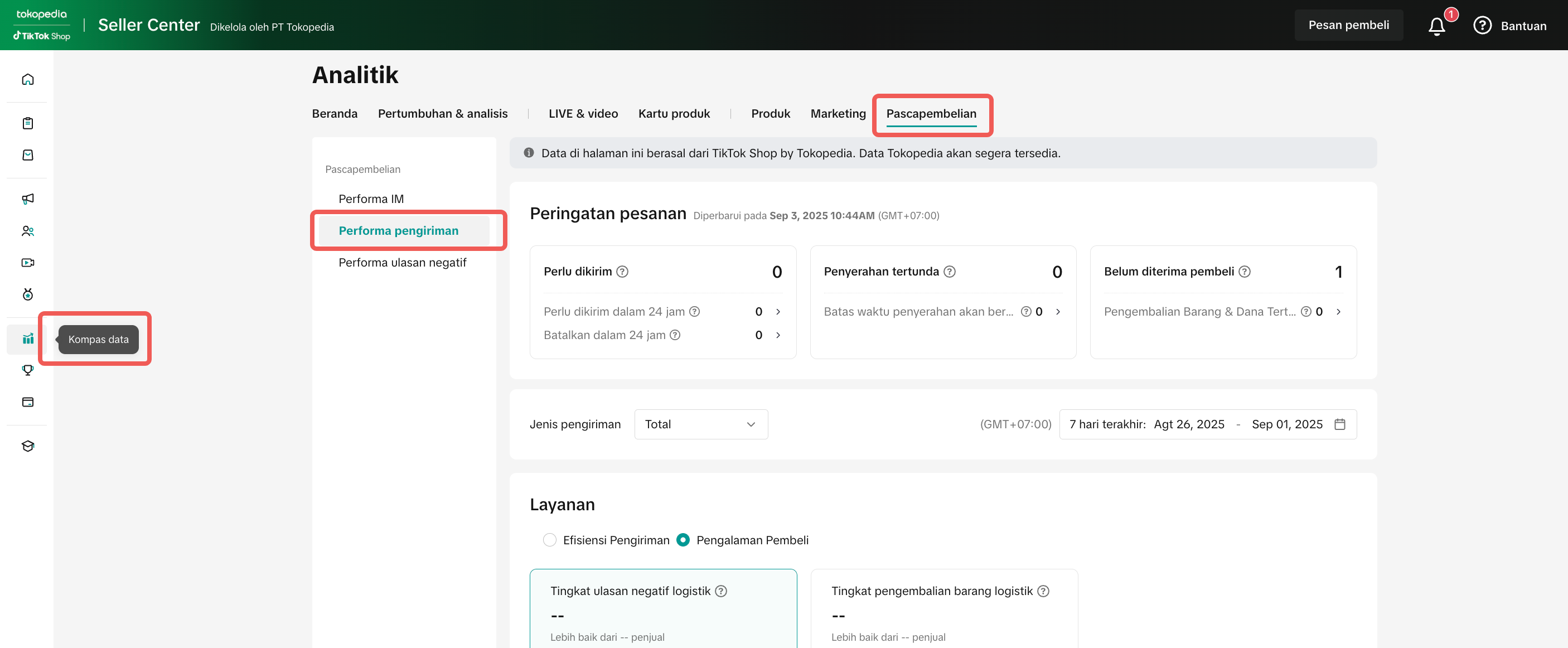This screenshot has width=1568, height=648.
Task: Switch to the Marketing tab
Action: [x=838, y=113]
